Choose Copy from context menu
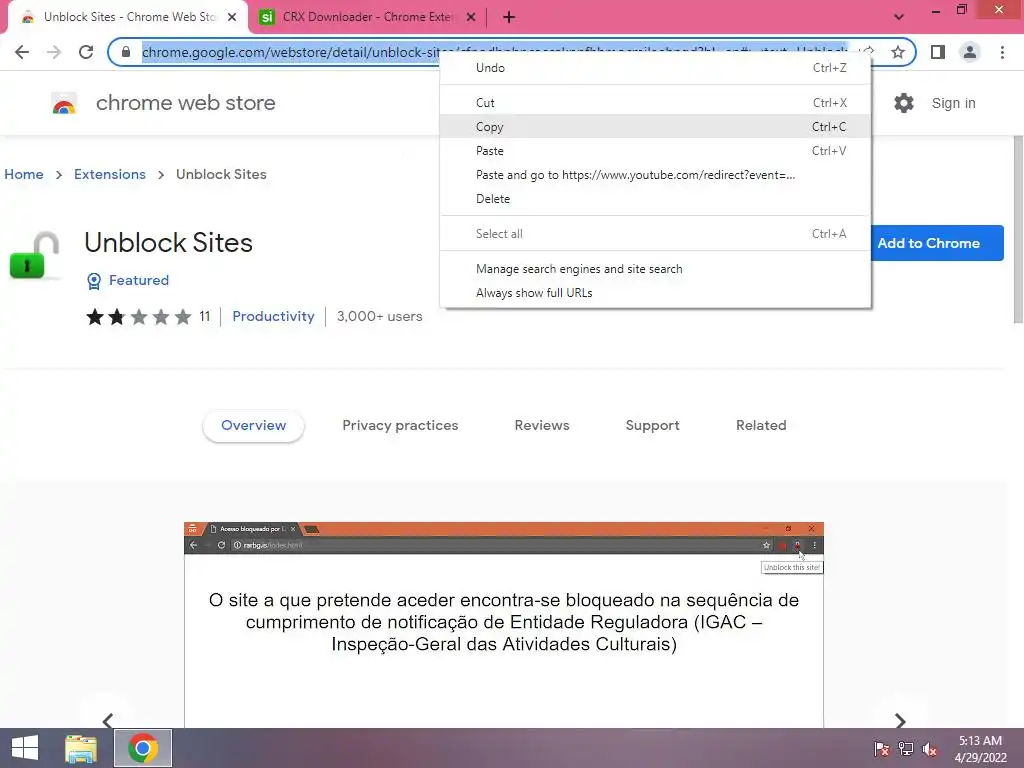The width and height of the screenshot is (1024, 768). point(655,127)
